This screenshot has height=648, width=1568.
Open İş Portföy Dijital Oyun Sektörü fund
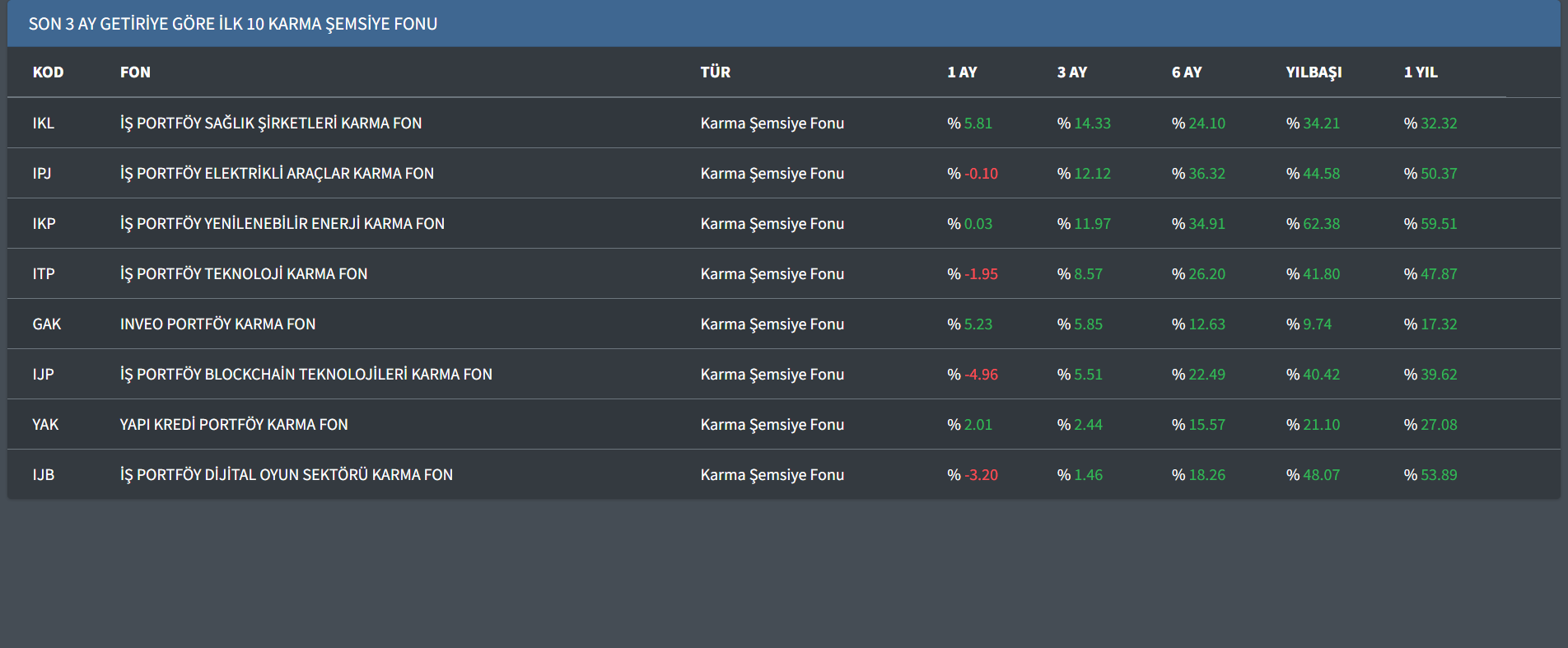tap(286, 475)
